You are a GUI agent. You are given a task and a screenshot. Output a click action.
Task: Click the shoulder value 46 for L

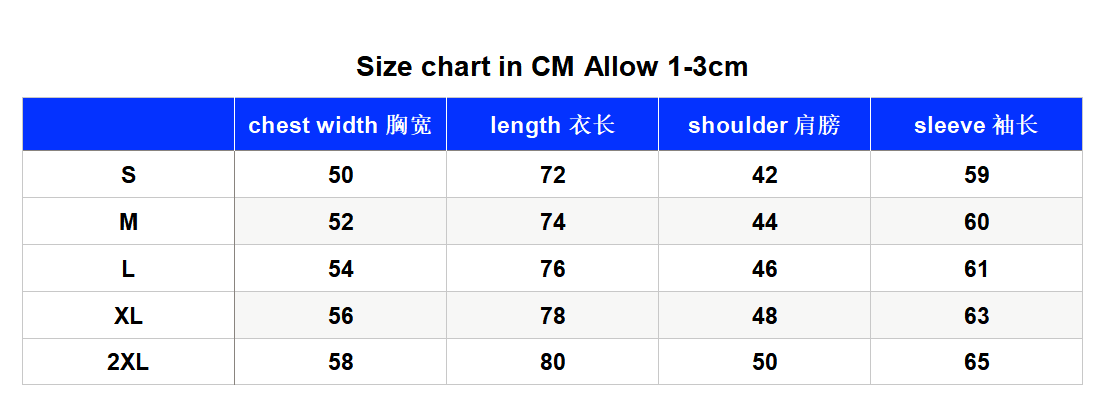pyautogui.click(x=764, y=269)
